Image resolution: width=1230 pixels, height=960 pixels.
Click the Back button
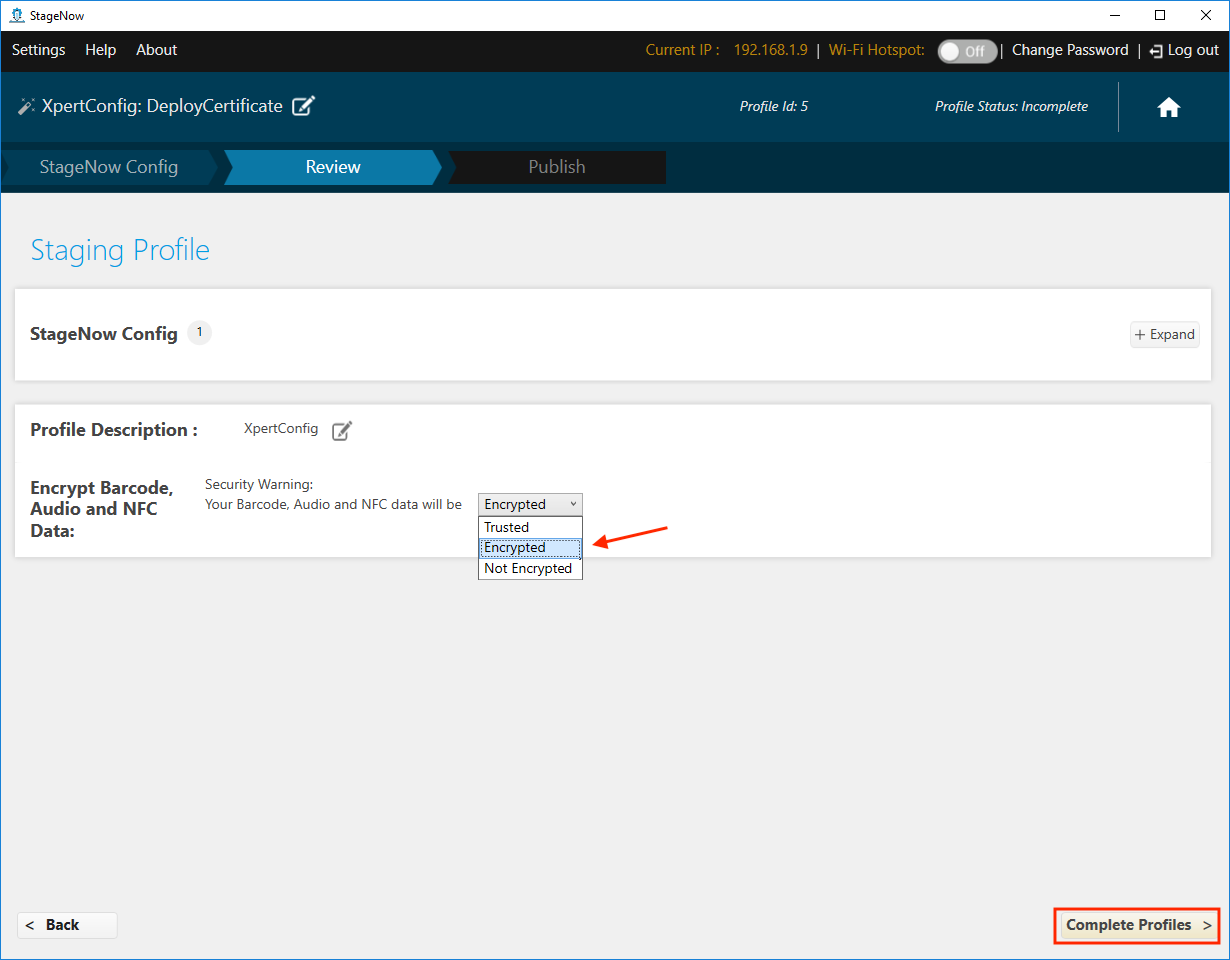tap(66, 925)
